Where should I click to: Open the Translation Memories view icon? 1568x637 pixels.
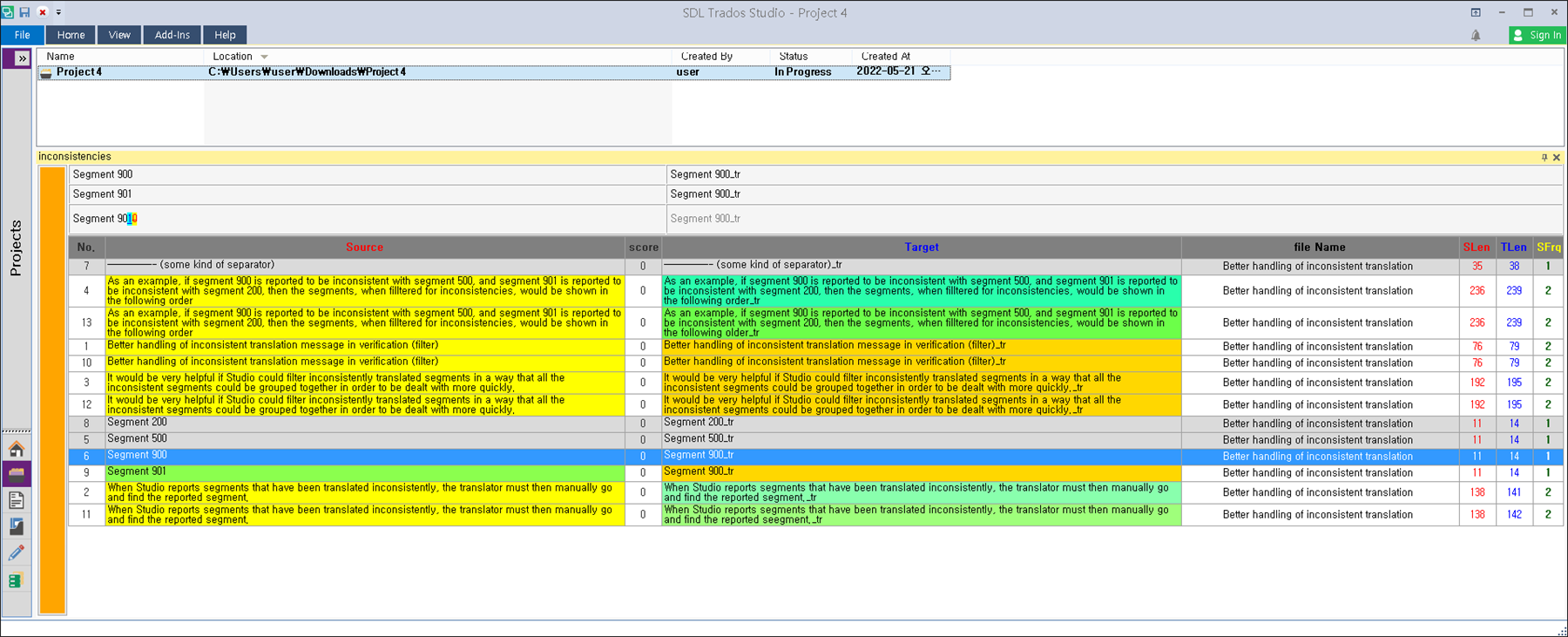coord(15,580)
